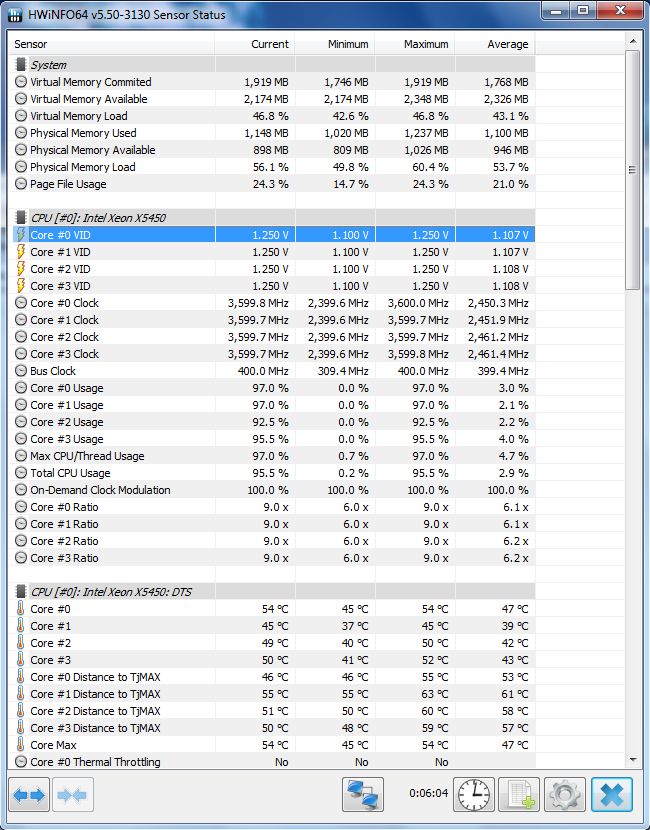Viewport: 650px width, 830px height.
Task: Select the Core #0 Clock row
Action: 272,303
